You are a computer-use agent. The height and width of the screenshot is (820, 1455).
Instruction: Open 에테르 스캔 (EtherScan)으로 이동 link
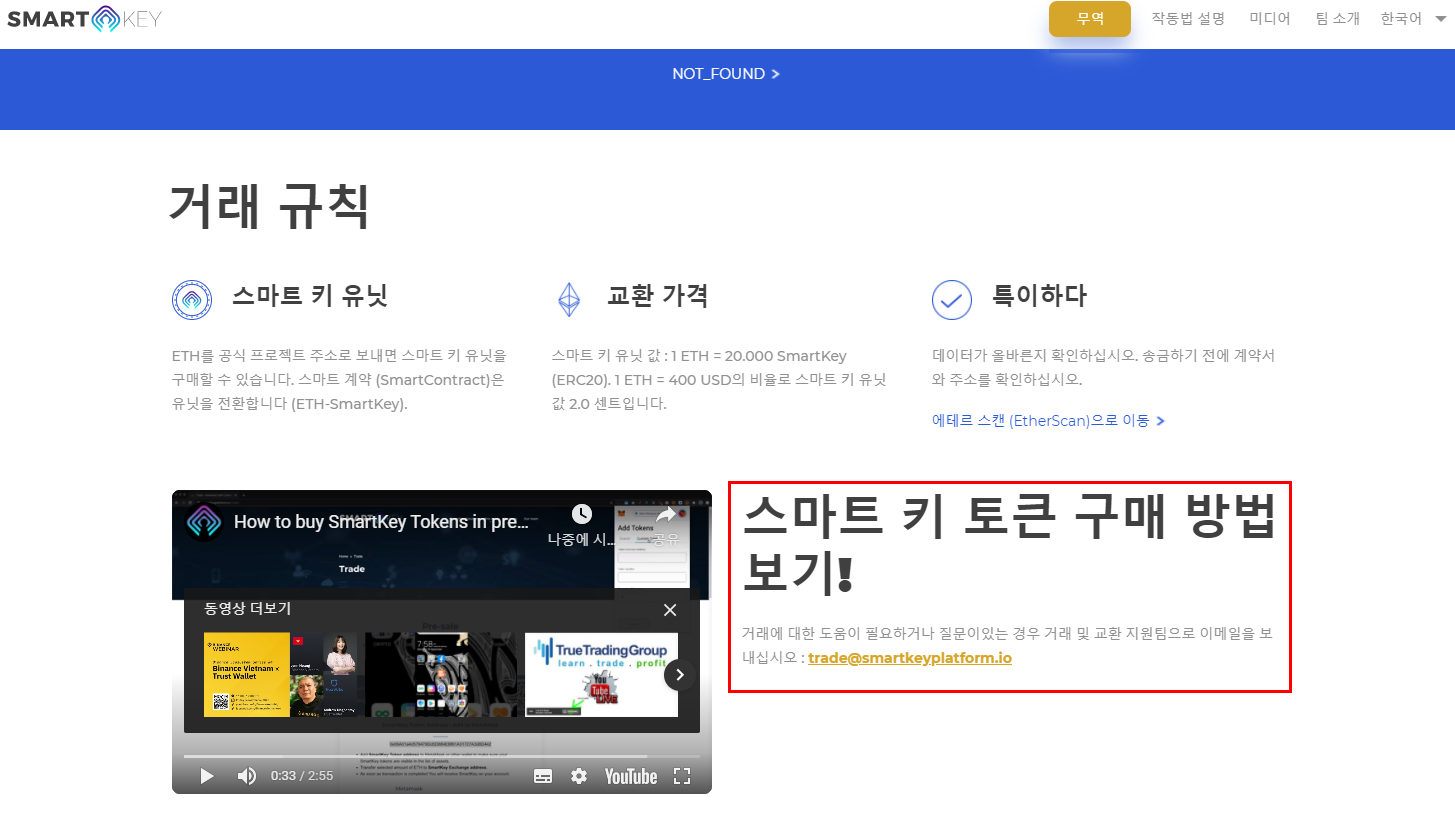pyautogui.click(x=1048, y=421)
